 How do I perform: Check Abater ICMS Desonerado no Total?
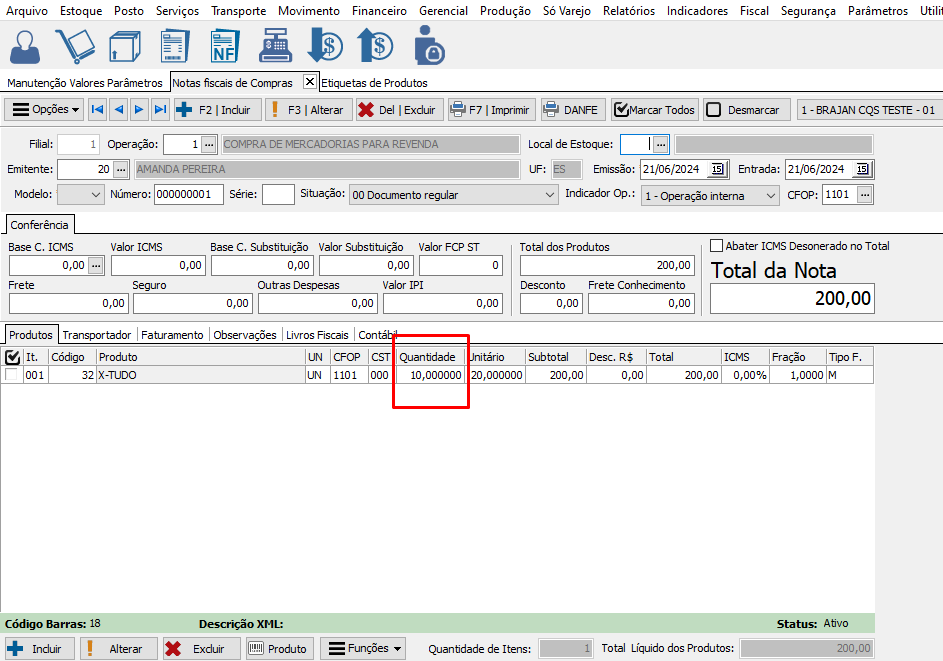pos(716,246)
